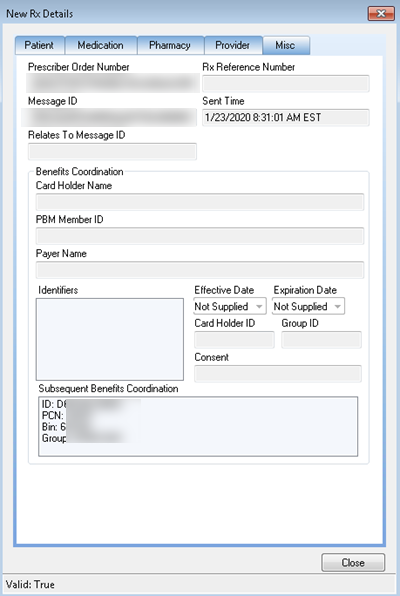This screenshot has height=596, width=400.
Task: Click the Sent Time field
Action: pyautogui.click(x=286, y=117)
